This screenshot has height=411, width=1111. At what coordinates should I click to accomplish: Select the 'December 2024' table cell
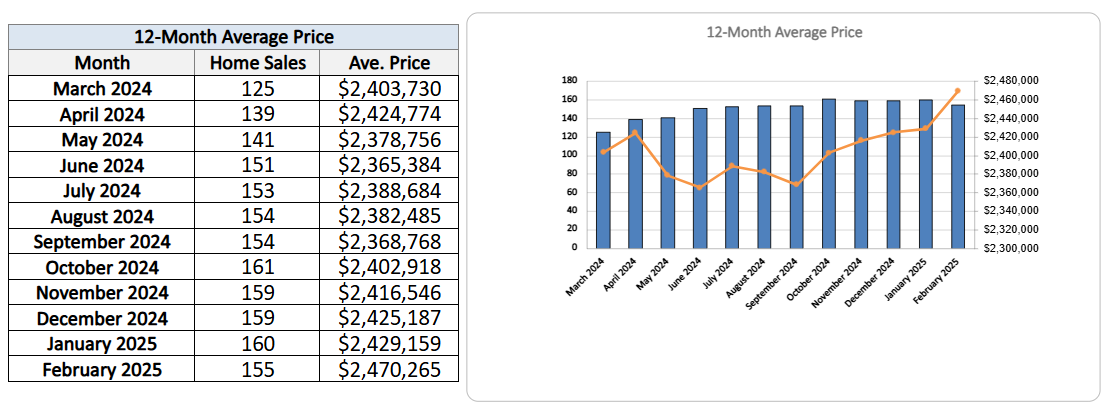click(102, 318)
